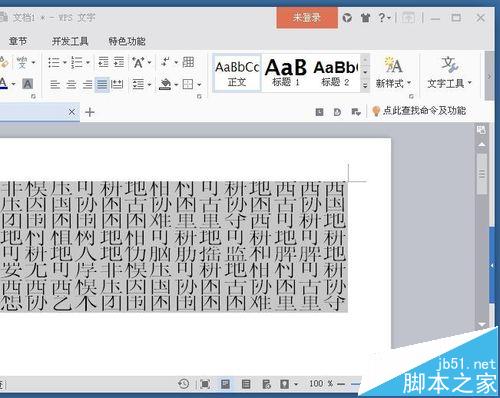500x398 pixels.
Task: Align text right
Action: pos(87,84)
